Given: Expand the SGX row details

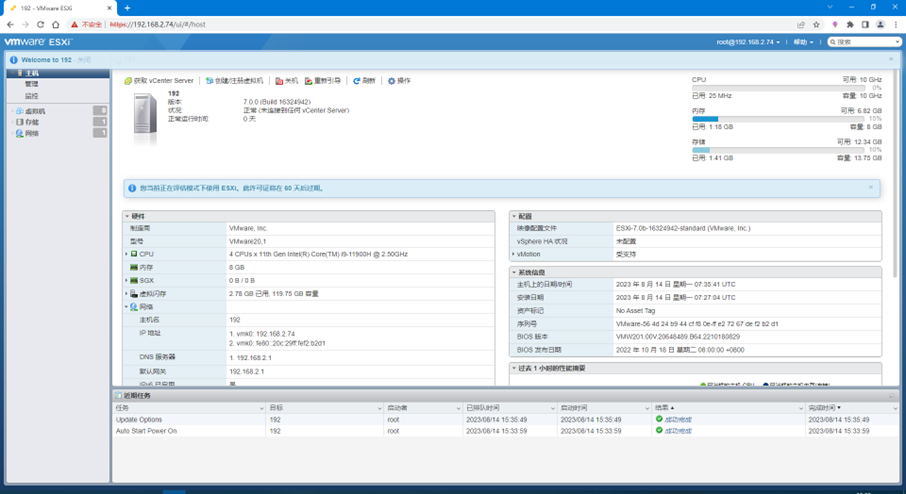Looking at the screenshot, I should coord(127,280).
